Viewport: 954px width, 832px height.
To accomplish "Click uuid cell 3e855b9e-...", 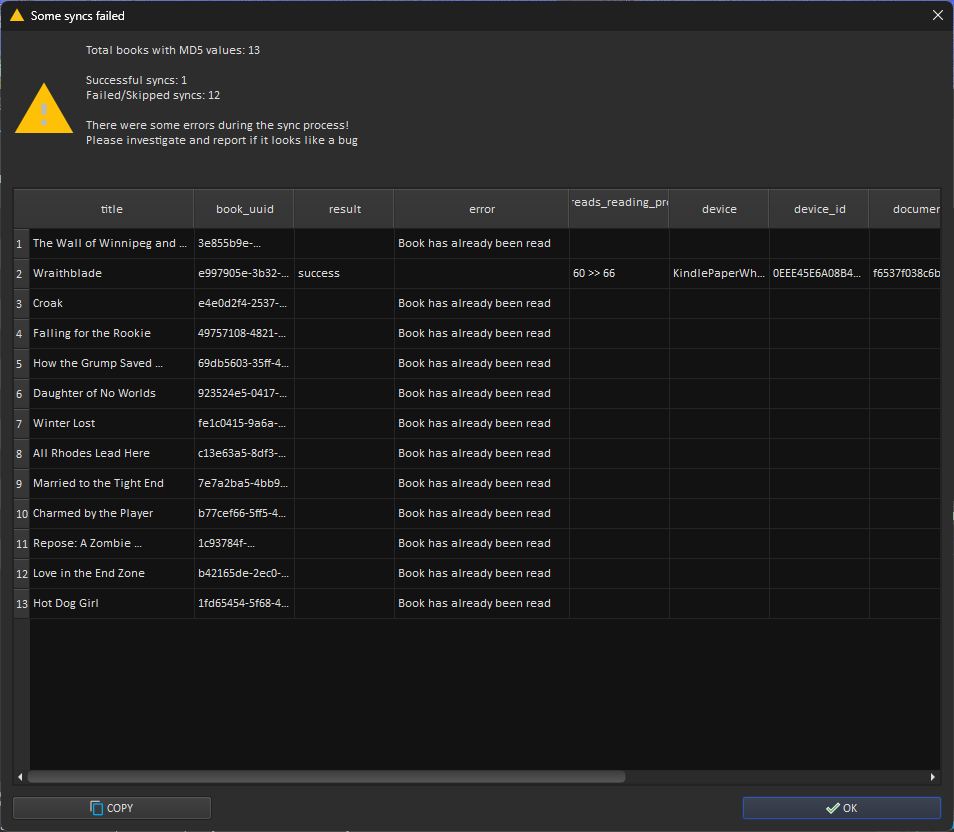I will tap(245, 243).
